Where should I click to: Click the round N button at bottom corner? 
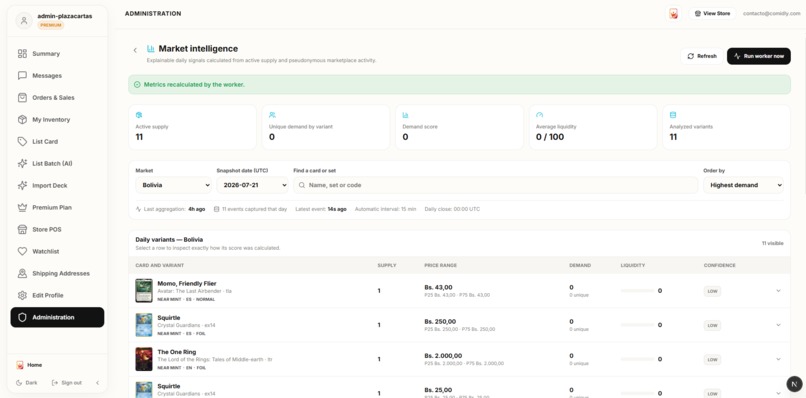click(794, 384)
